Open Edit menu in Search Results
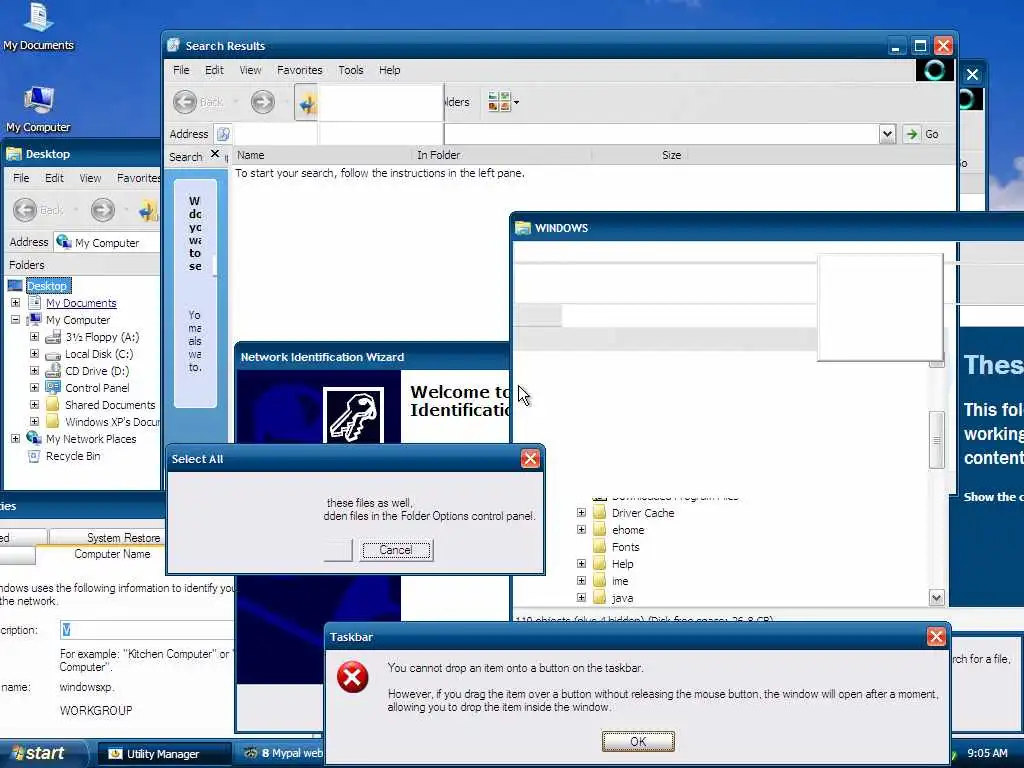Image resolution: width=1024 pixels, height=768 pixels. 214,70
